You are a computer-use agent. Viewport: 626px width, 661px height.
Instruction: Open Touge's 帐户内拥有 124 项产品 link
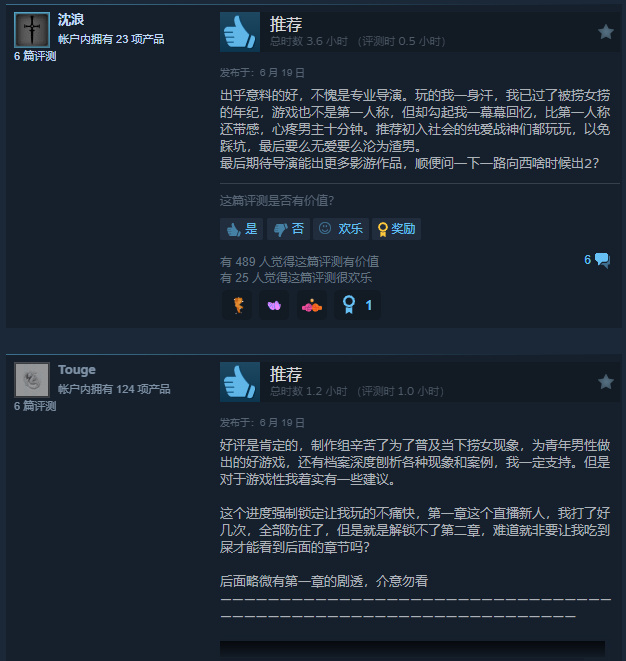click(x=114, y=389)
